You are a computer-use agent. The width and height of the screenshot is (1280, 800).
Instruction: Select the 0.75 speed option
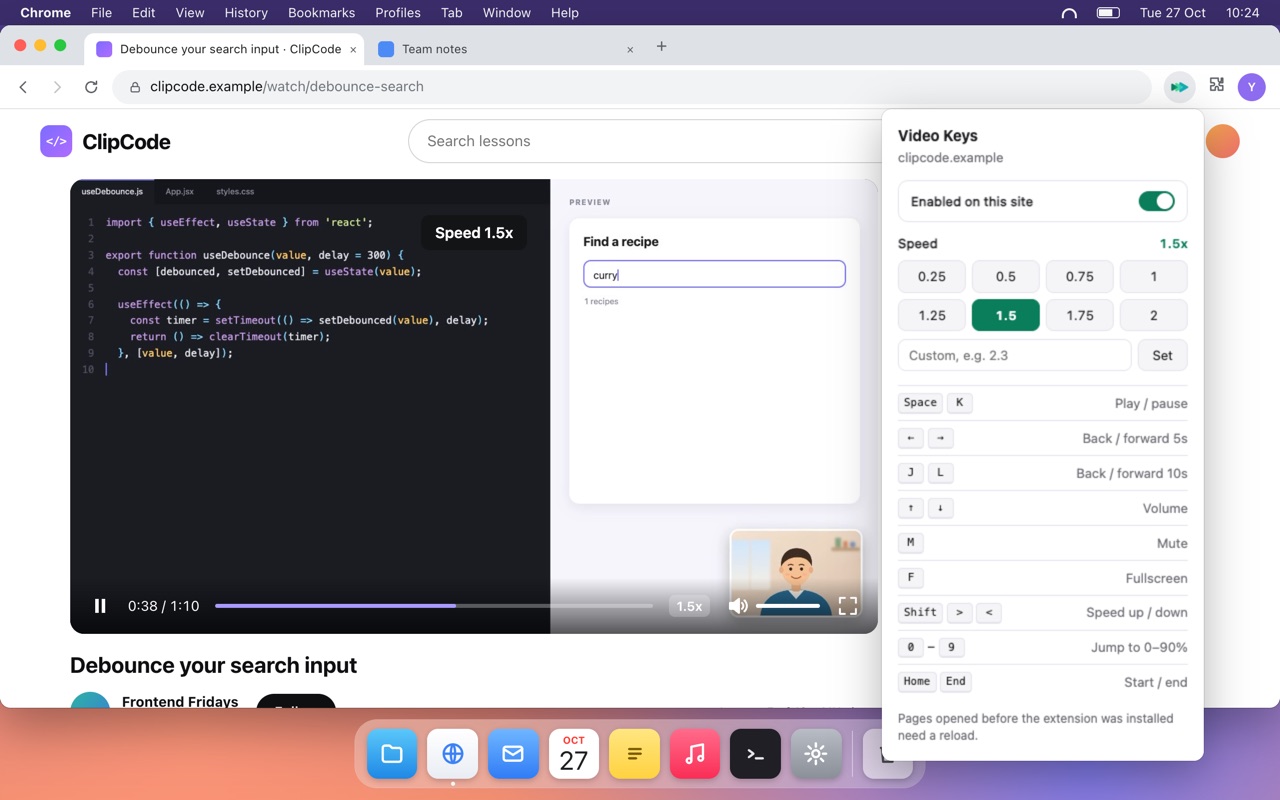pos(1080,277)
